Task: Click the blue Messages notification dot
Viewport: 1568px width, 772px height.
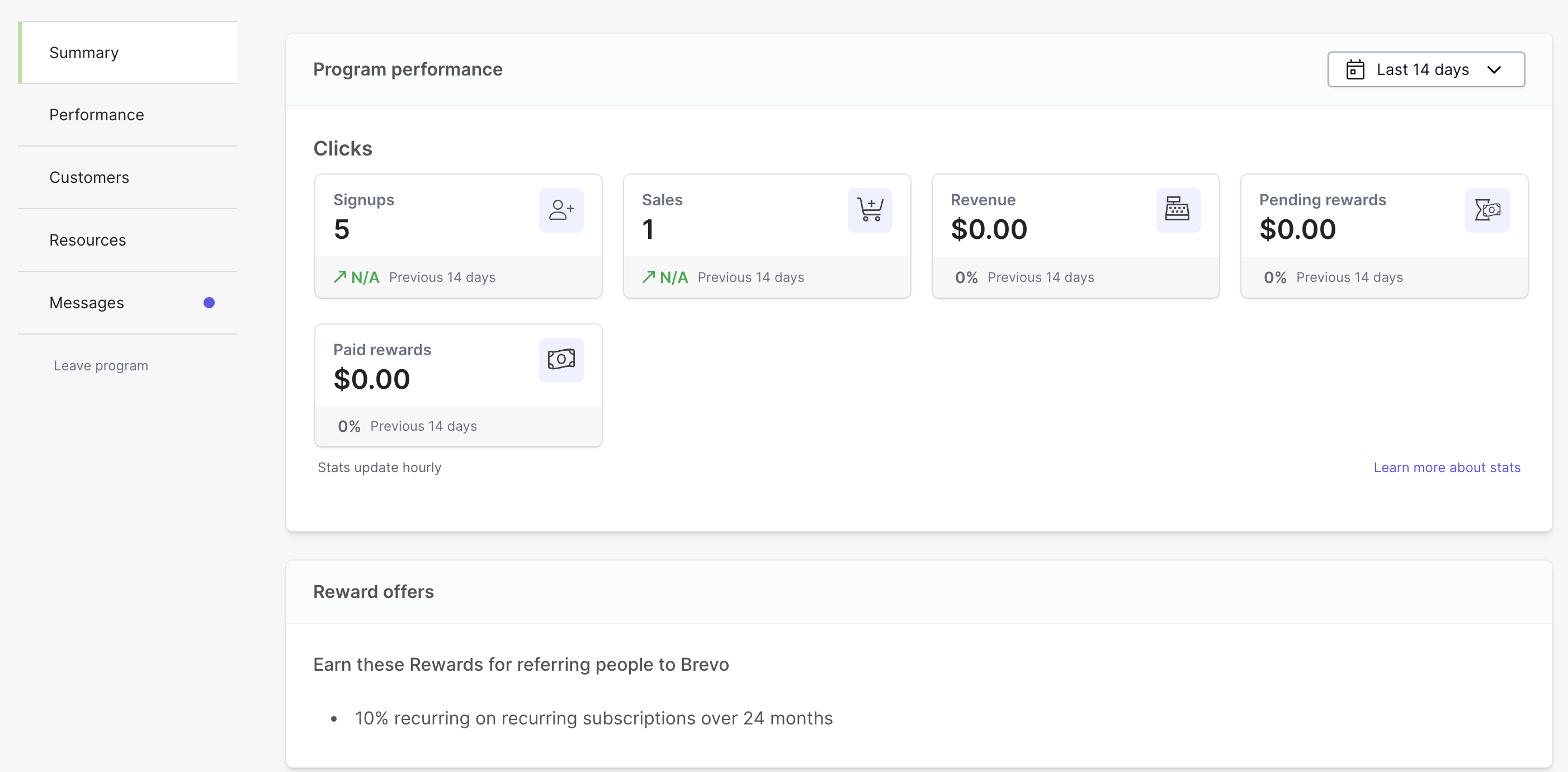Action: coord(209,303)
